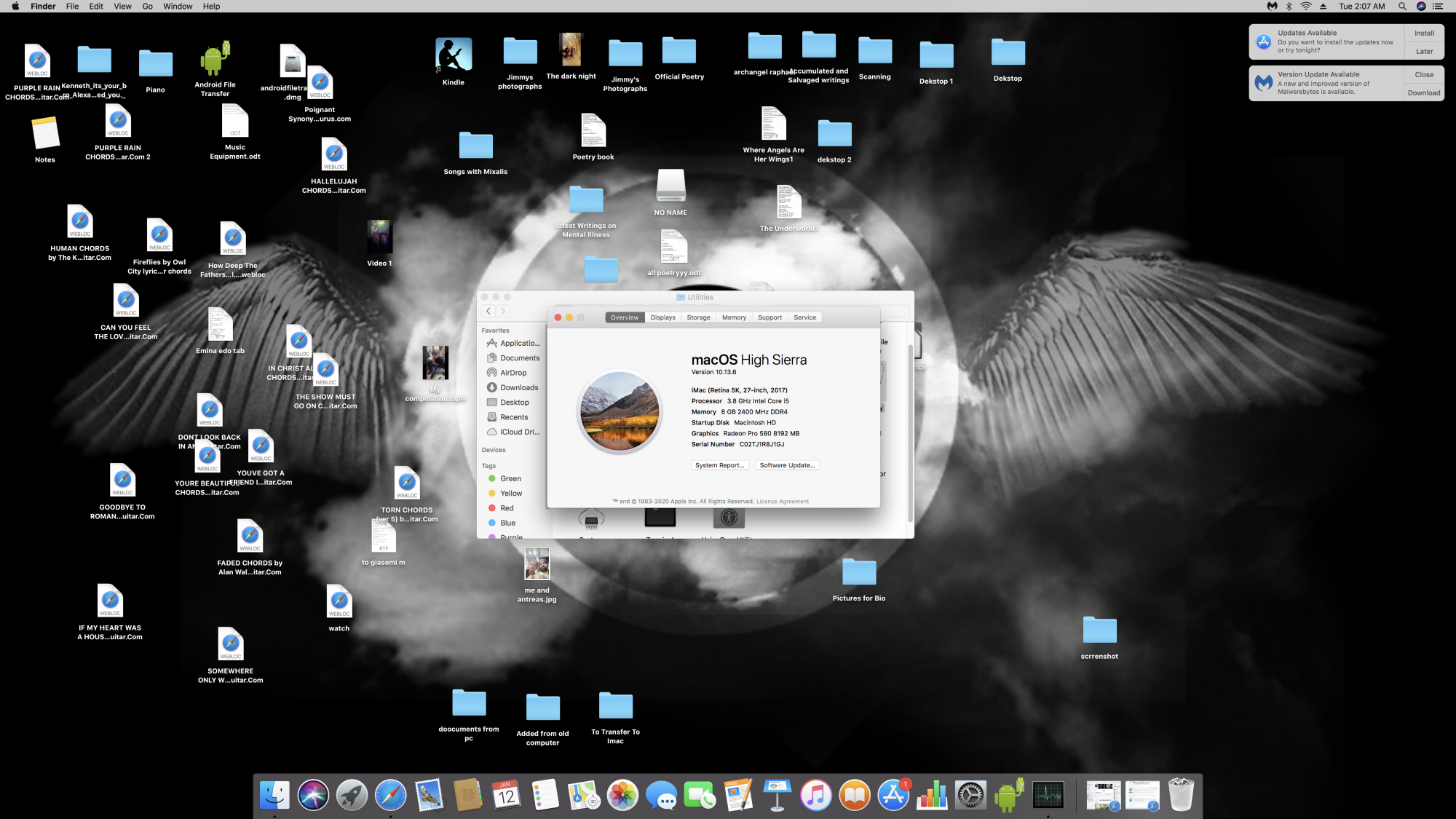Open the Apple menu
Screen dimensions: 1456x819
15,7
